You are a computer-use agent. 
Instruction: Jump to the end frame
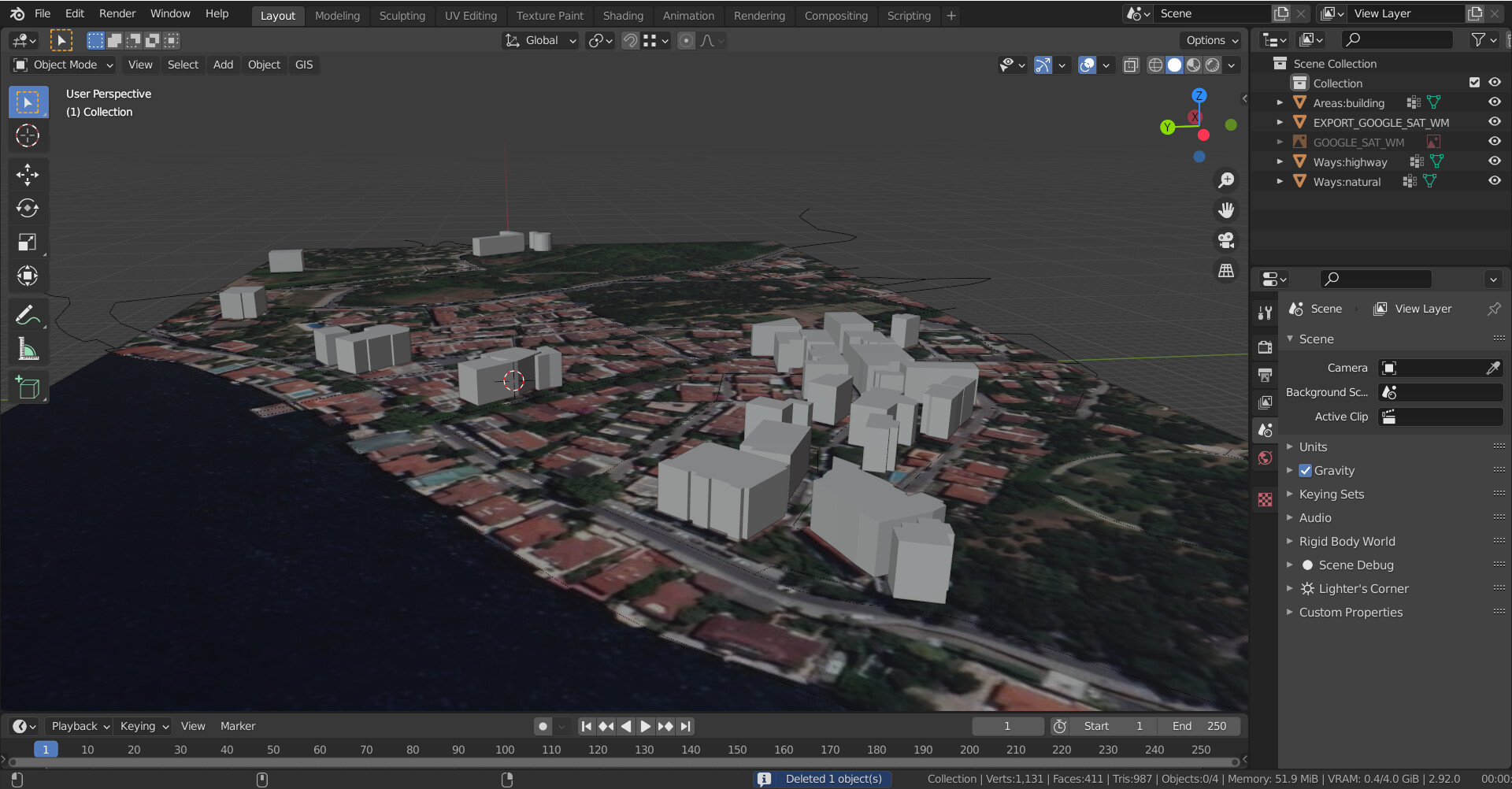click(686, 727)
